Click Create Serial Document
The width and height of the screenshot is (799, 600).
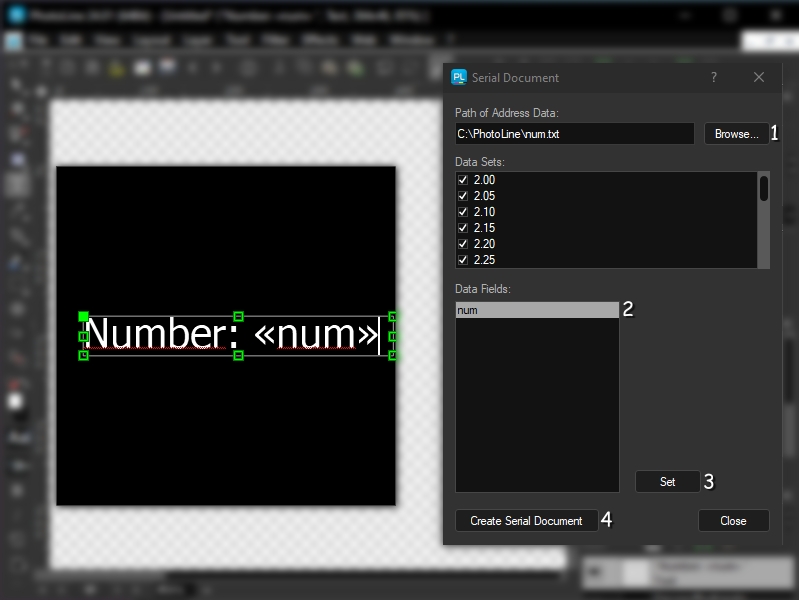pyautogui.click(x=526, y=520)
